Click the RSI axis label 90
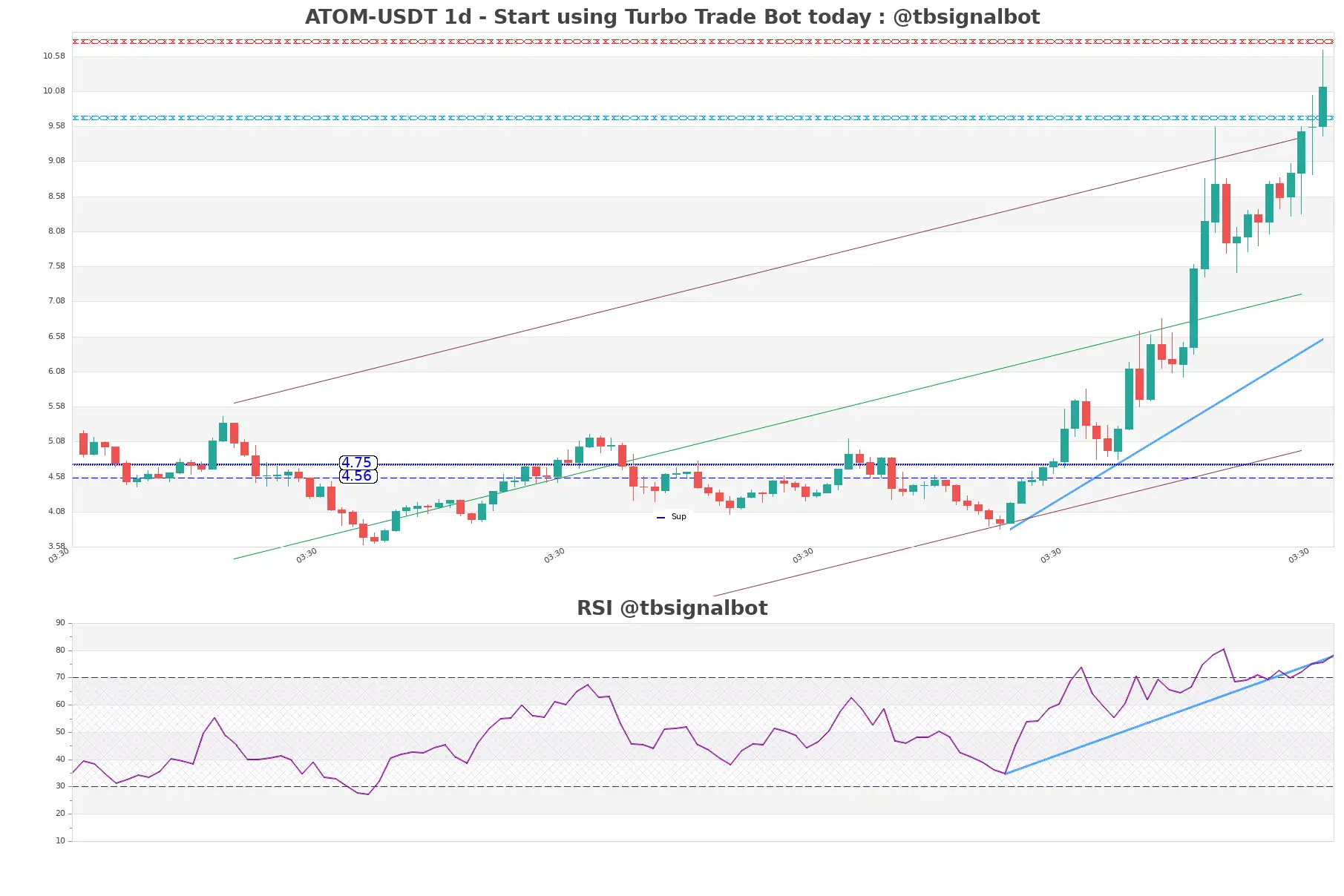The height and width of the screenshot is (896, 1344). [x=60, y=623]
